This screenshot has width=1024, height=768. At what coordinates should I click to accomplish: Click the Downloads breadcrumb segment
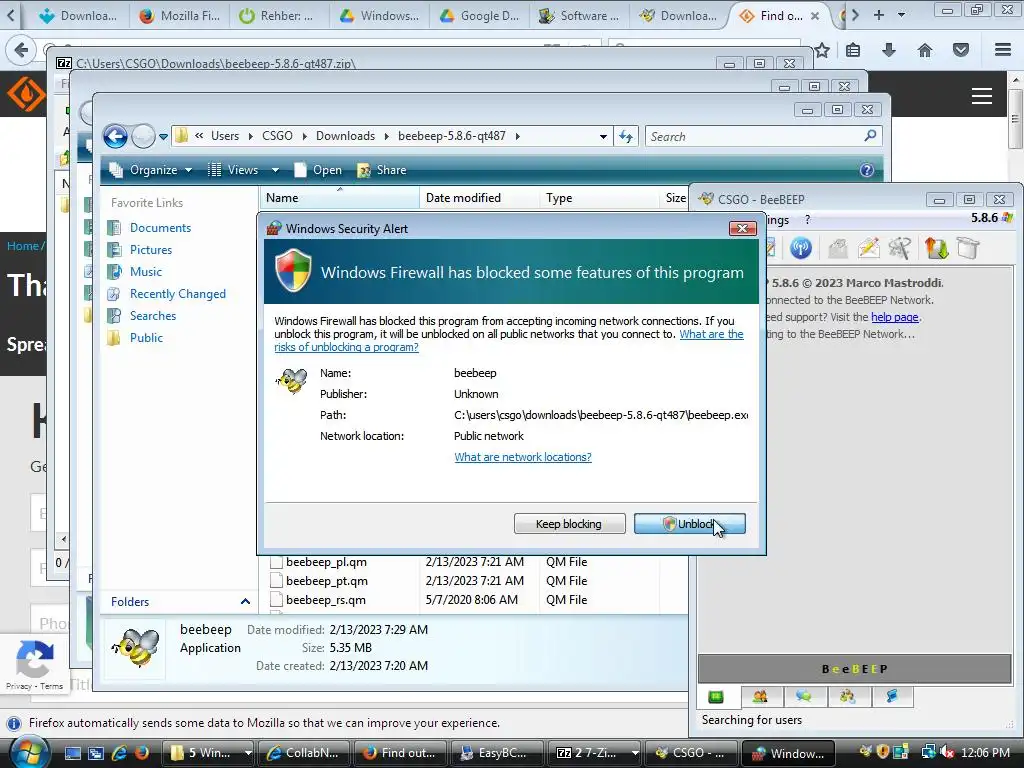coord(345,136)
